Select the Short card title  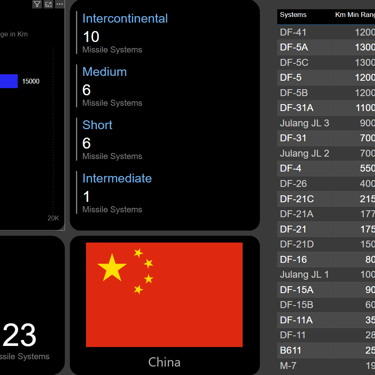[x=97, y=125]
